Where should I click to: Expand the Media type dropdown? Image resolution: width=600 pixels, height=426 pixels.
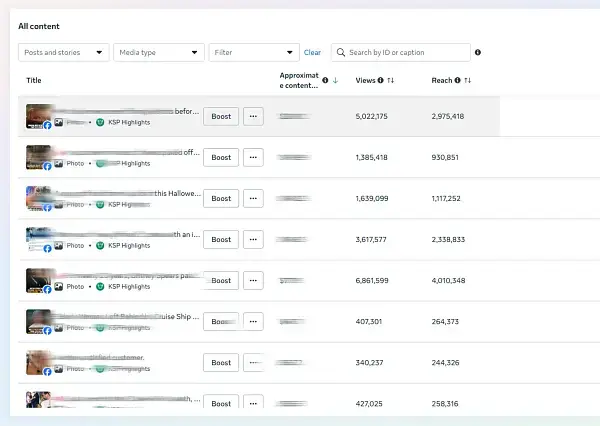(158, 52)
